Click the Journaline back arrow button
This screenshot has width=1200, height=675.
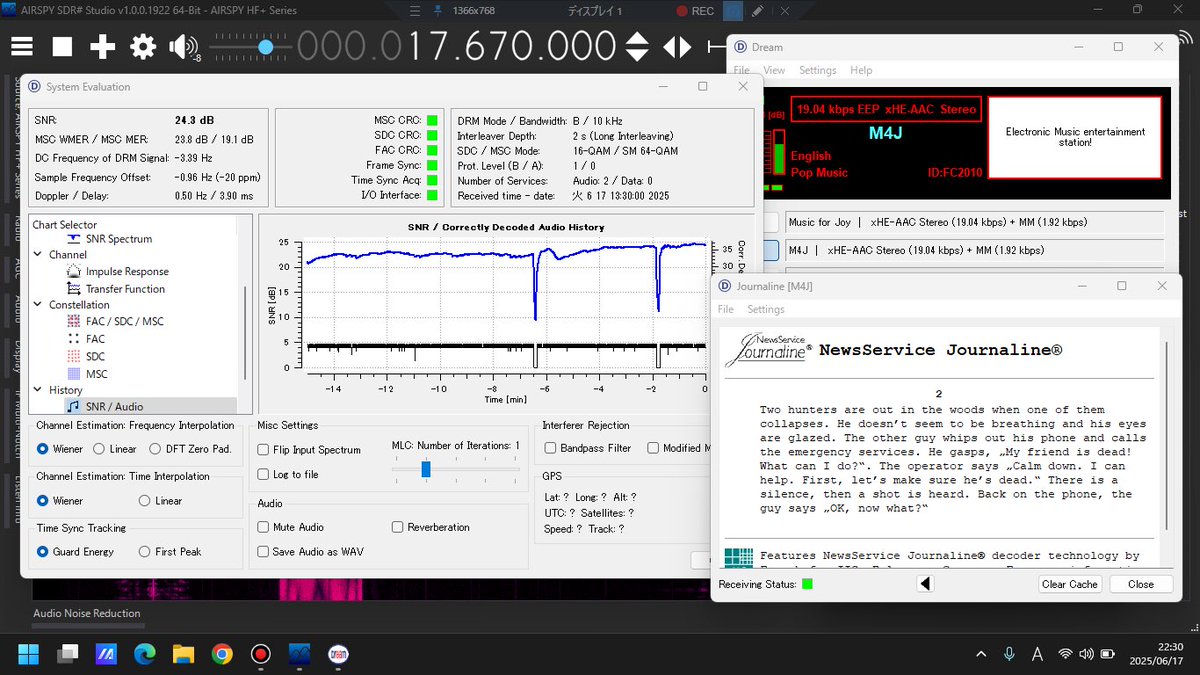point(925,584)
